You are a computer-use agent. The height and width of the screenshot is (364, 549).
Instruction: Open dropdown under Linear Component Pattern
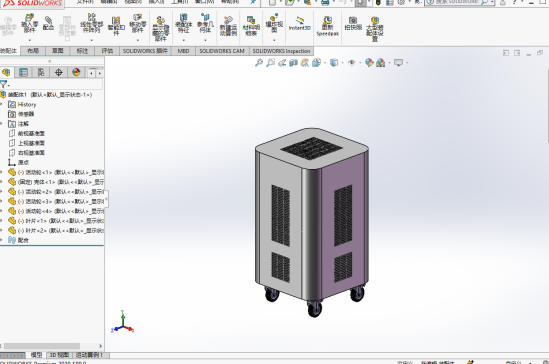click(91, 40)
